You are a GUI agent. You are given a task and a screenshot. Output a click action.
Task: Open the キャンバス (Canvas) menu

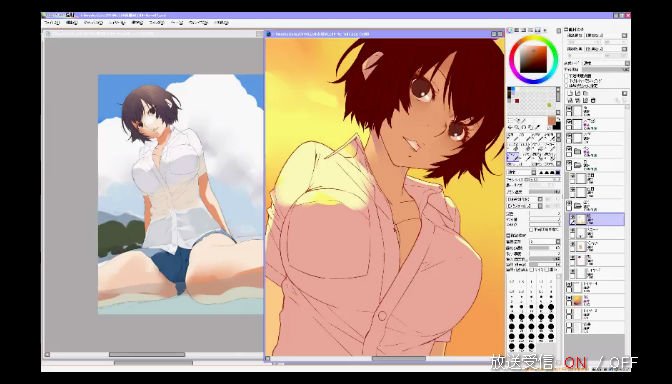click(93, 22)
